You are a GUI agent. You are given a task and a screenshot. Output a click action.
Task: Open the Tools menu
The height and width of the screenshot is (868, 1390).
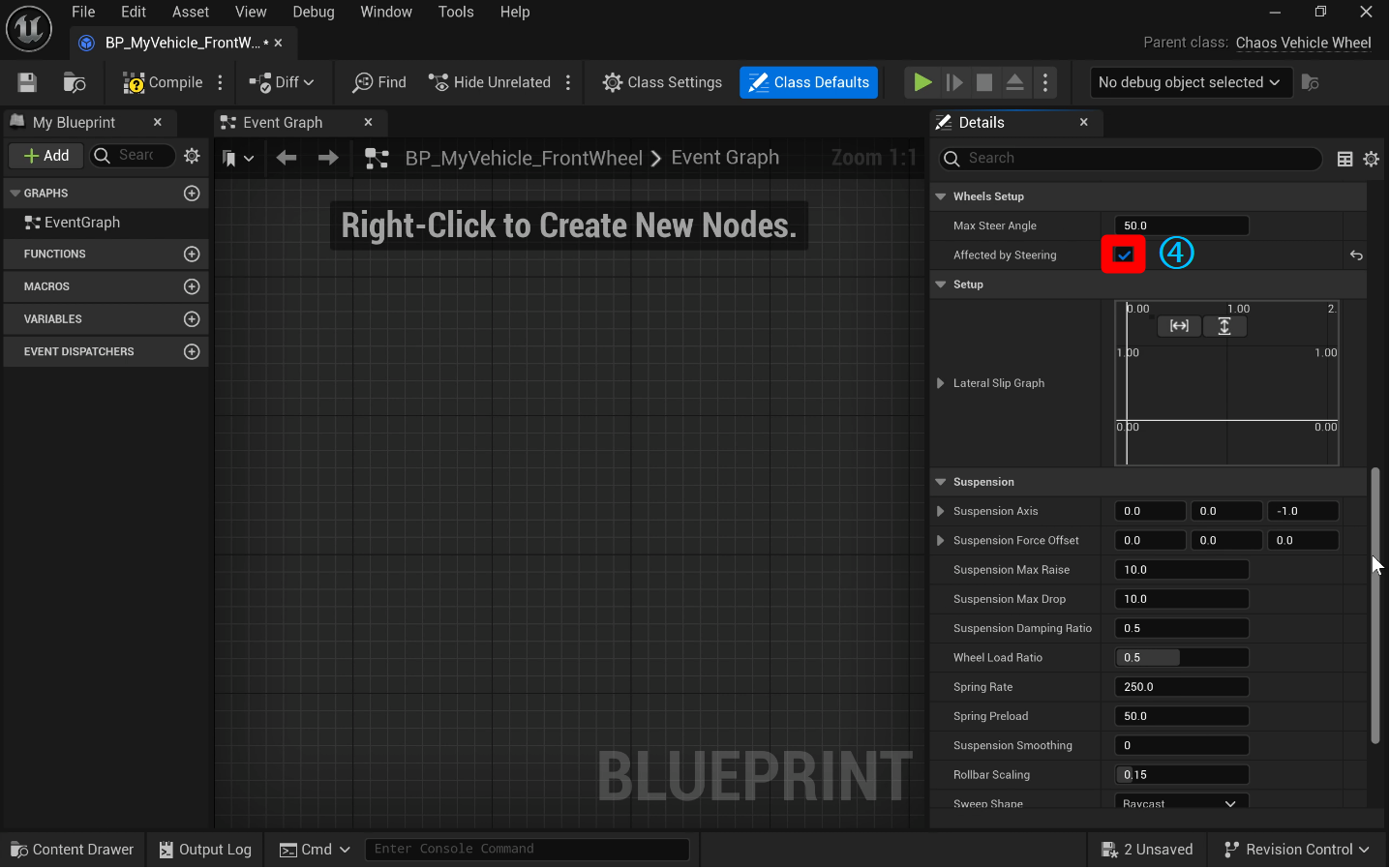point(456,12)
